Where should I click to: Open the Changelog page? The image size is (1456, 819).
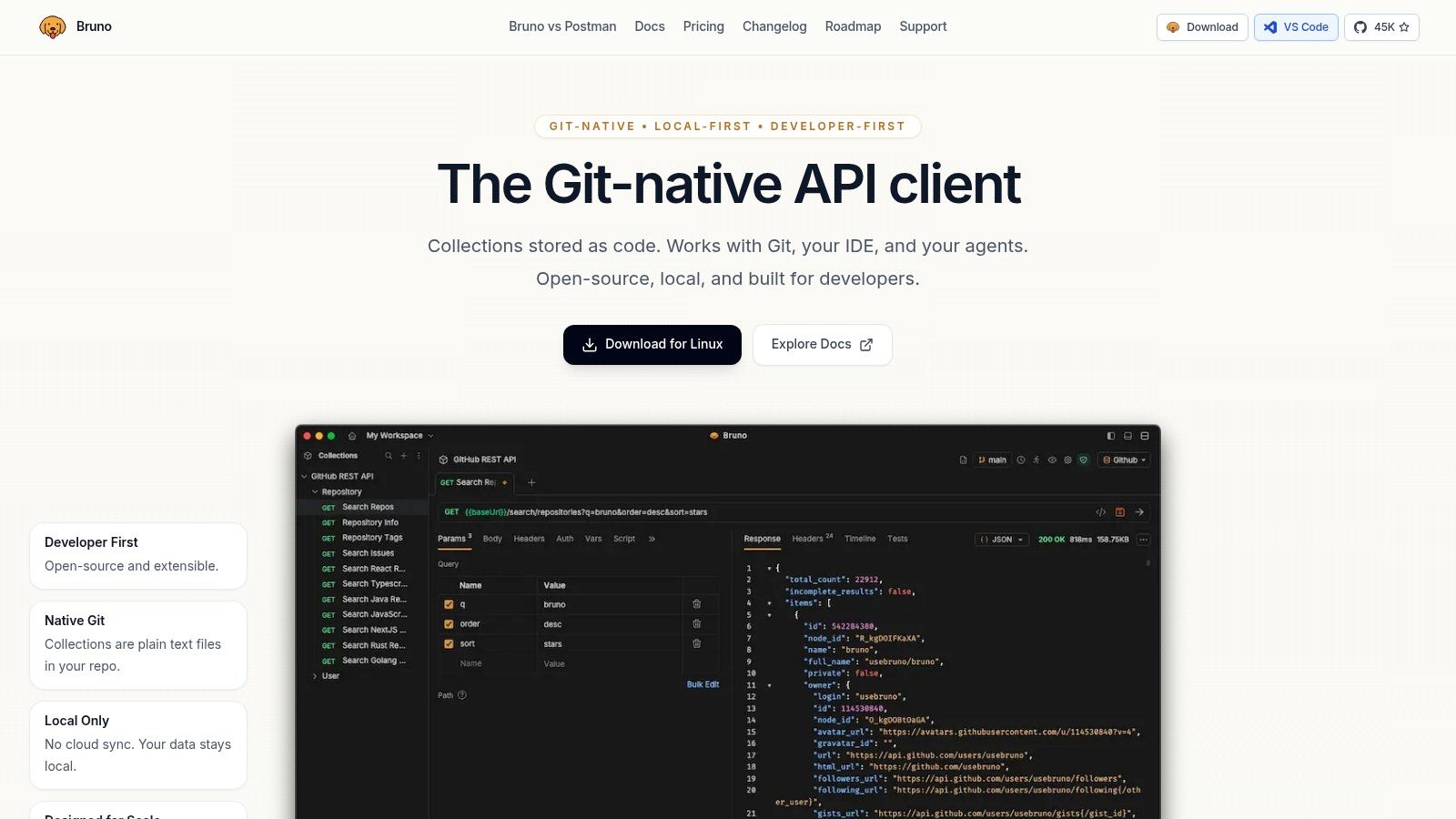(774, 26)
